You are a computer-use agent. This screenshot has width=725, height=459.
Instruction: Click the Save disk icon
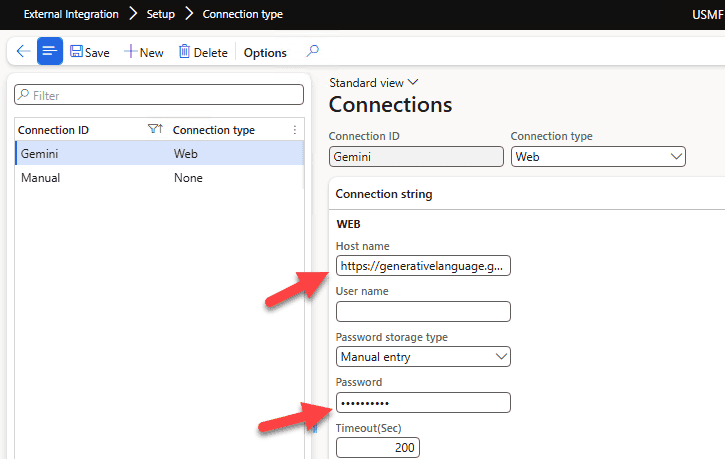tap(77, 52)
